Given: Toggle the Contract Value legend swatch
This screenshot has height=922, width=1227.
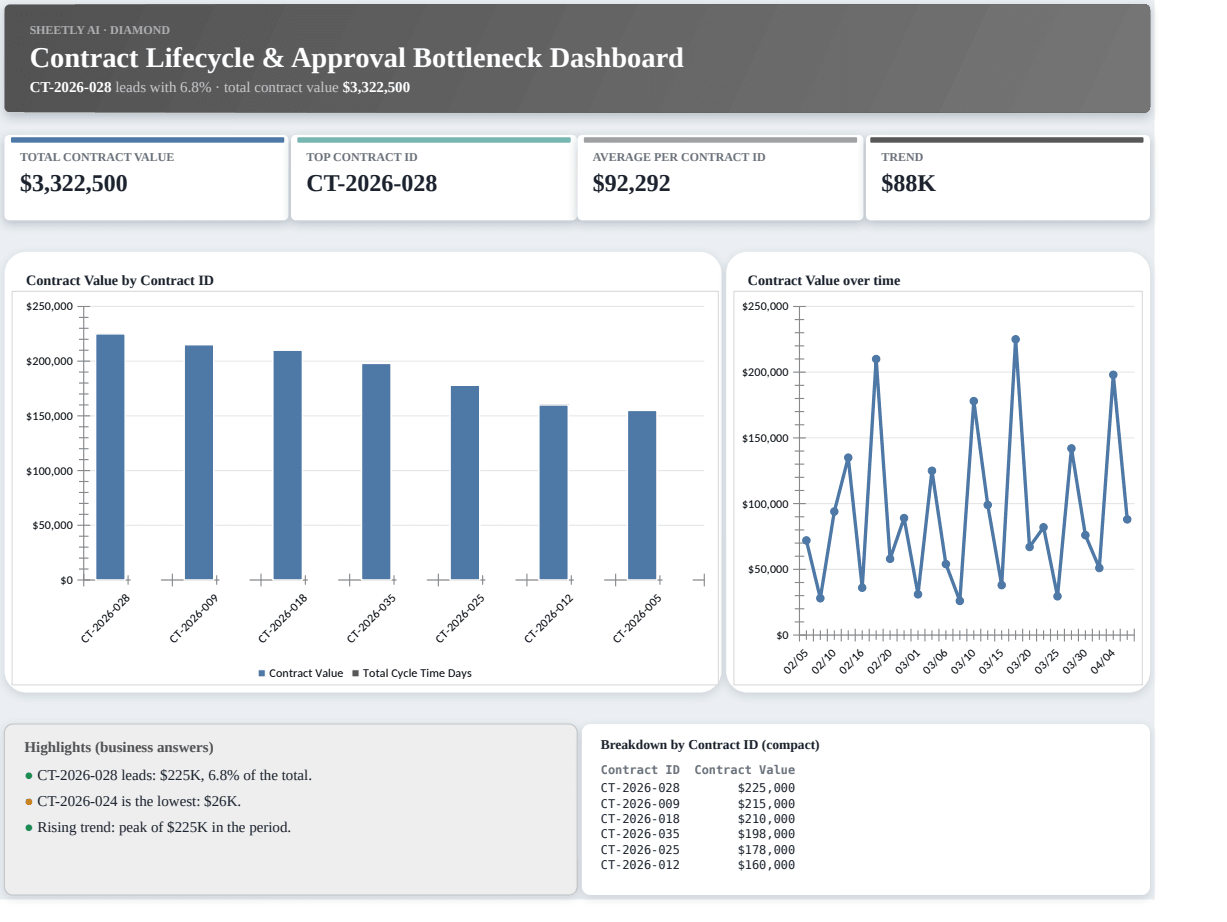Looking at the screenshot, I should click(262, 673).
